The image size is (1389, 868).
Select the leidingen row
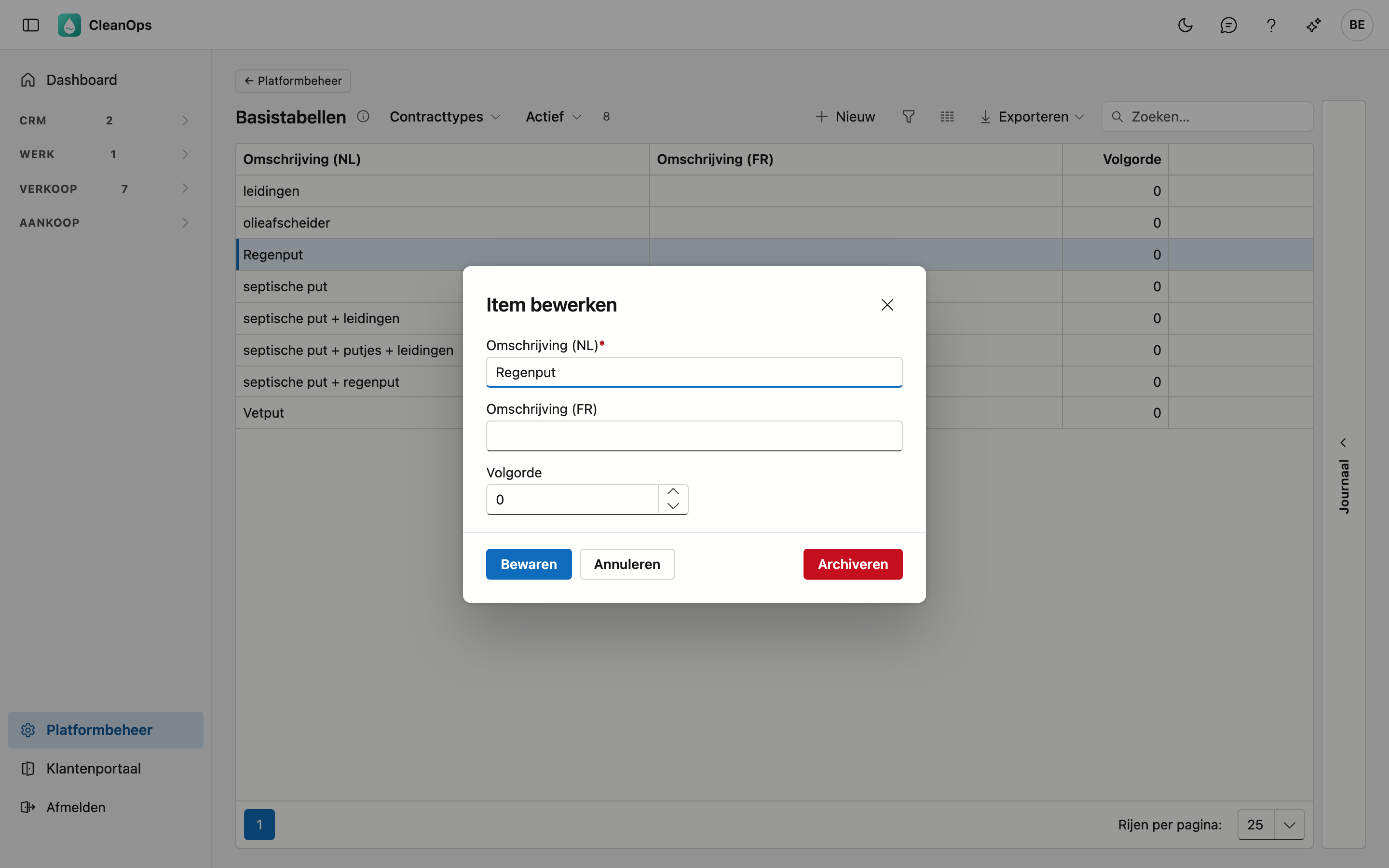coord(774,191)
